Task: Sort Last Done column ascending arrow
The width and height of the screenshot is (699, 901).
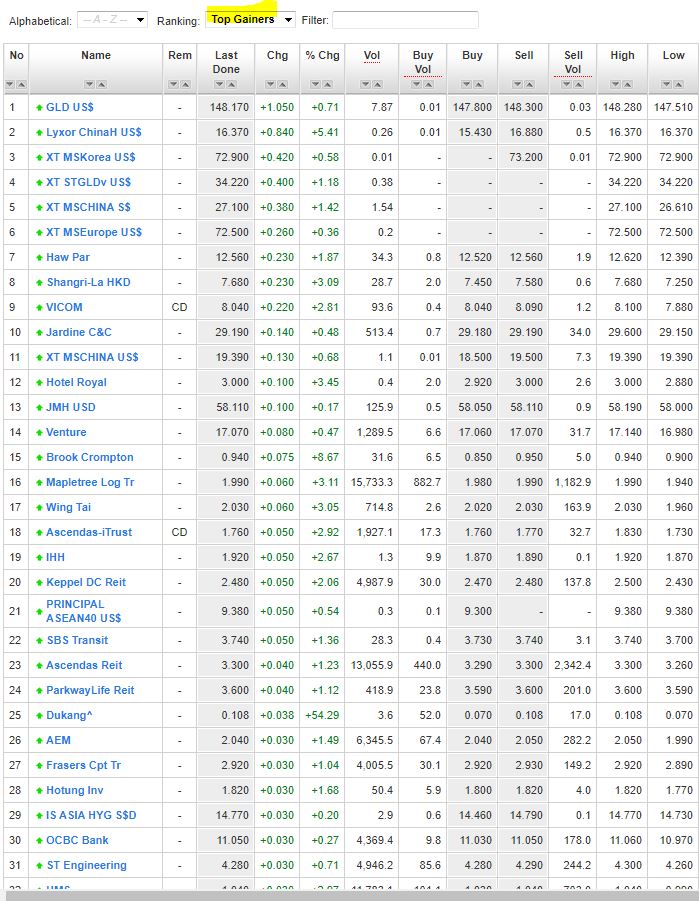Action: [231, 84]
